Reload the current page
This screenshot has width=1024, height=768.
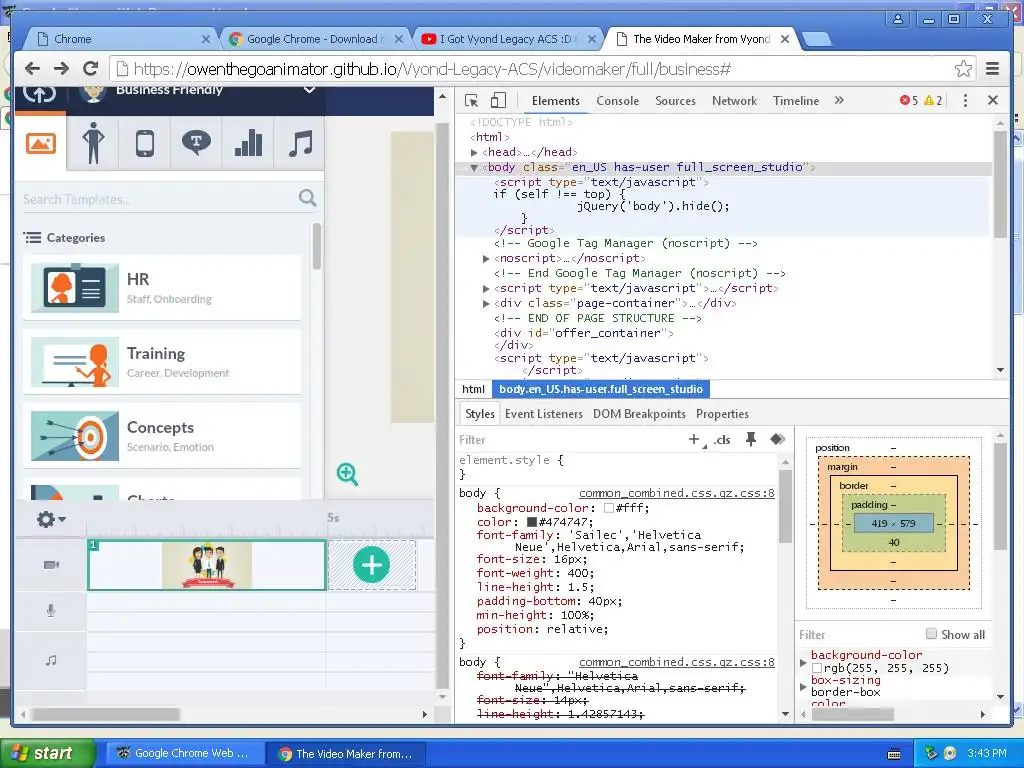point(91,68)
